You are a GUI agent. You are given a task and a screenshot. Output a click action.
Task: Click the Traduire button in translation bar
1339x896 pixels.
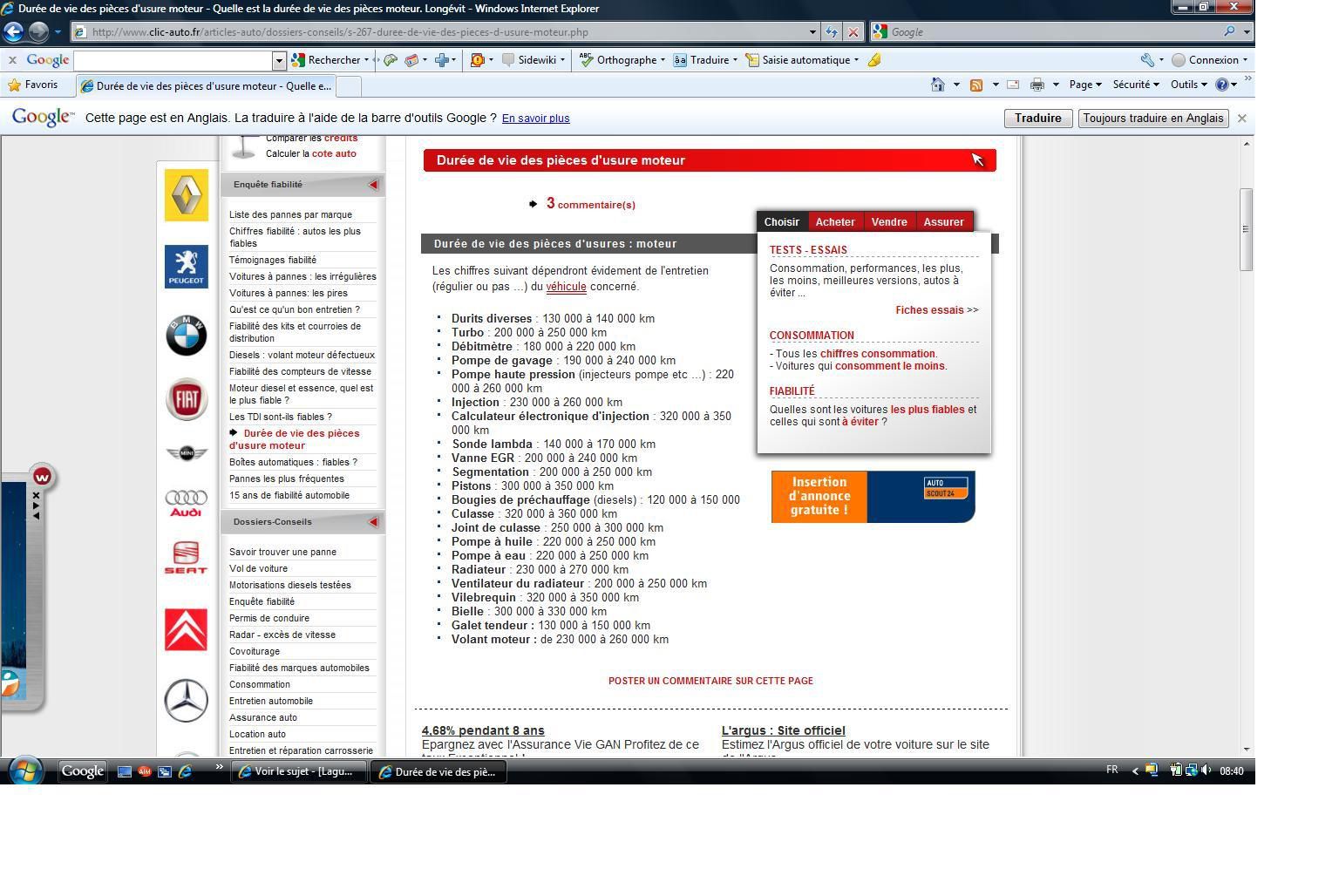click(x=1037, y=118)
